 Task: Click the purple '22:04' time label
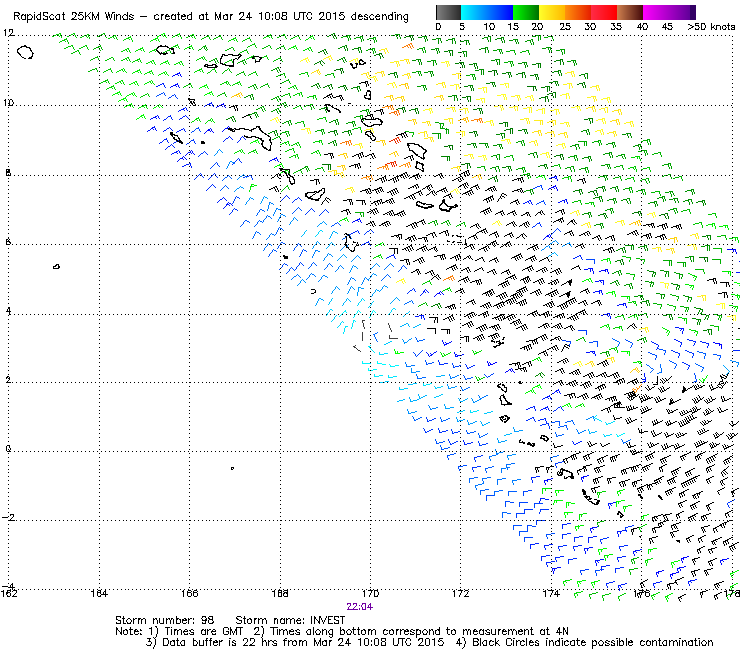(x=360, y=607)
